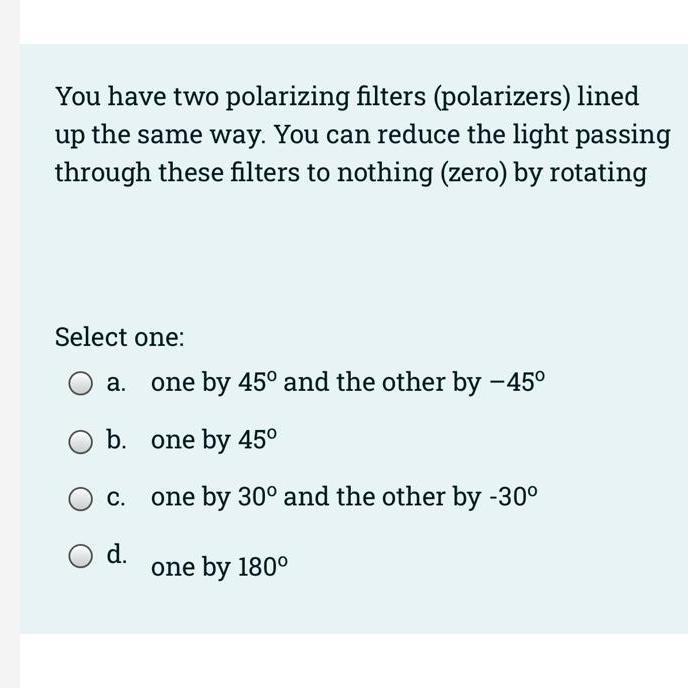Click the white area below the question card
The height and width of the screenshot is (688, 688).
pos(350,660)
